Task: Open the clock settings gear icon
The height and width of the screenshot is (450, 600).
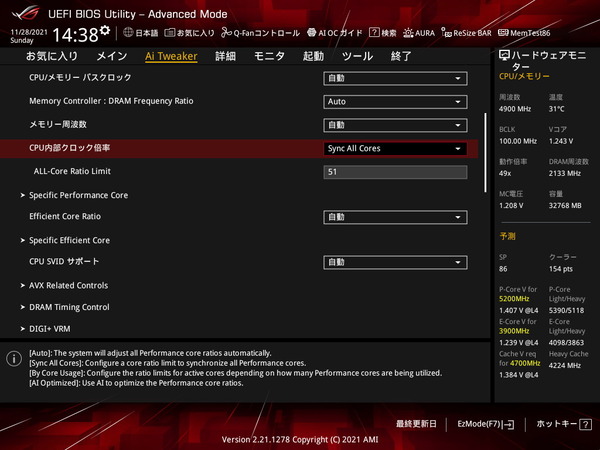Action: click(x=104, y=30)
